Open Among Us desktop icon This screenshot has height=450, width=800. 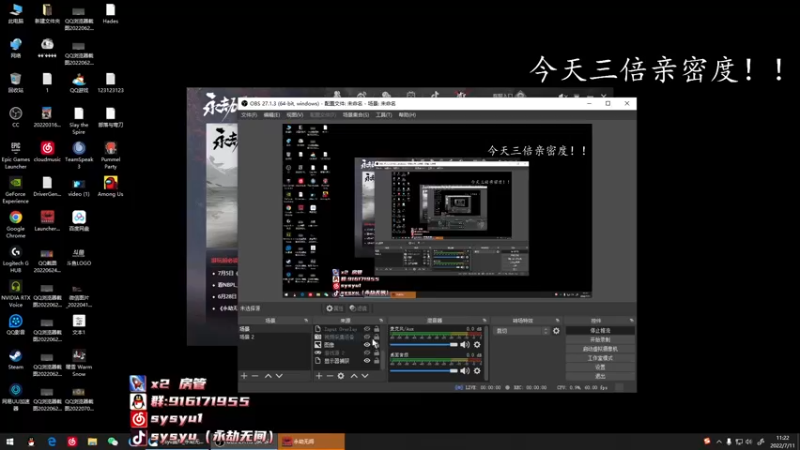(110, 186)
